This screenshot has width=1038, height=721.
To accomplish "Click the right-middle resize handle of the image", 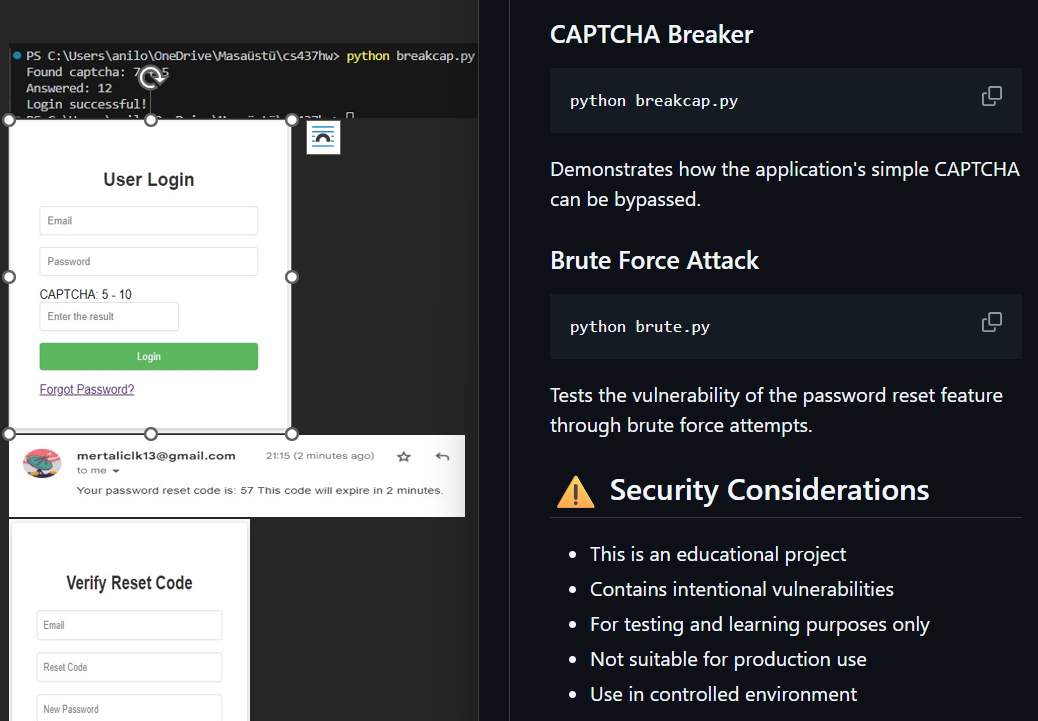I will click(292, 277).
